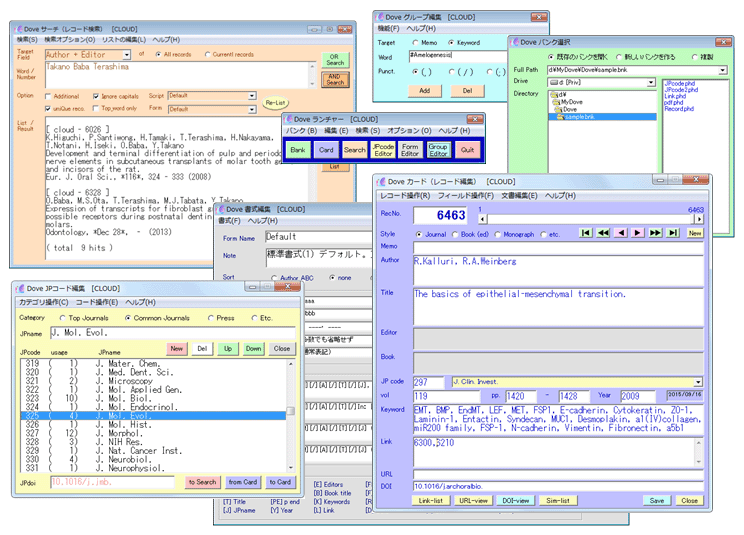
Task: Go to previous record arrow icon
Action: pos(620,233)
